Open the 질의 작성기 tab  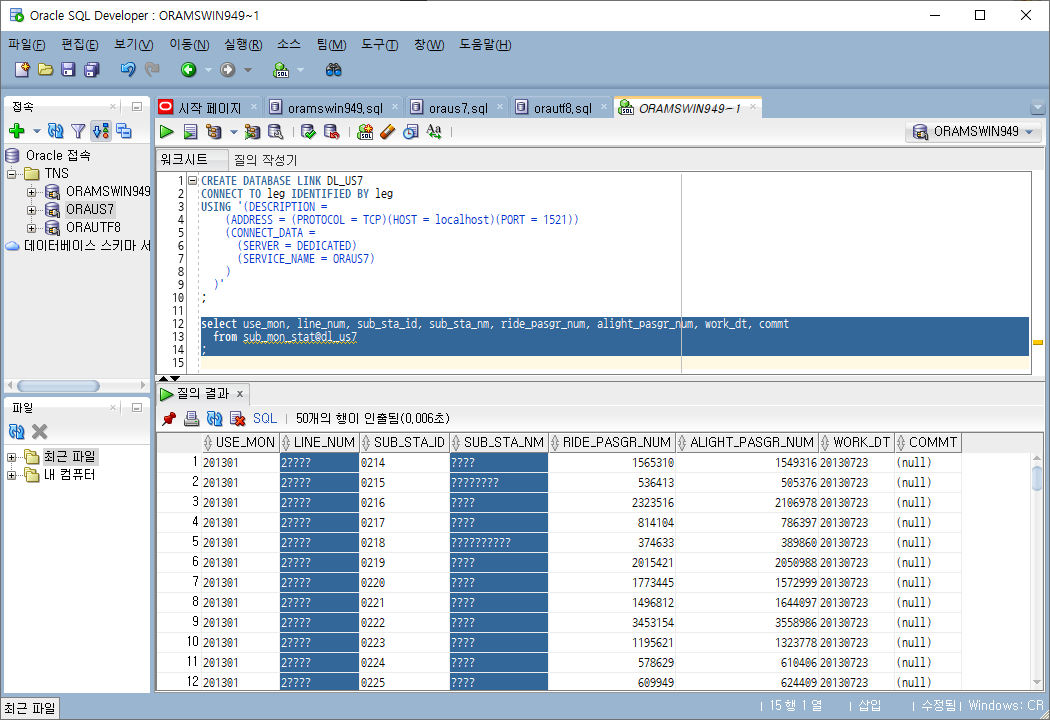point(265,160)
